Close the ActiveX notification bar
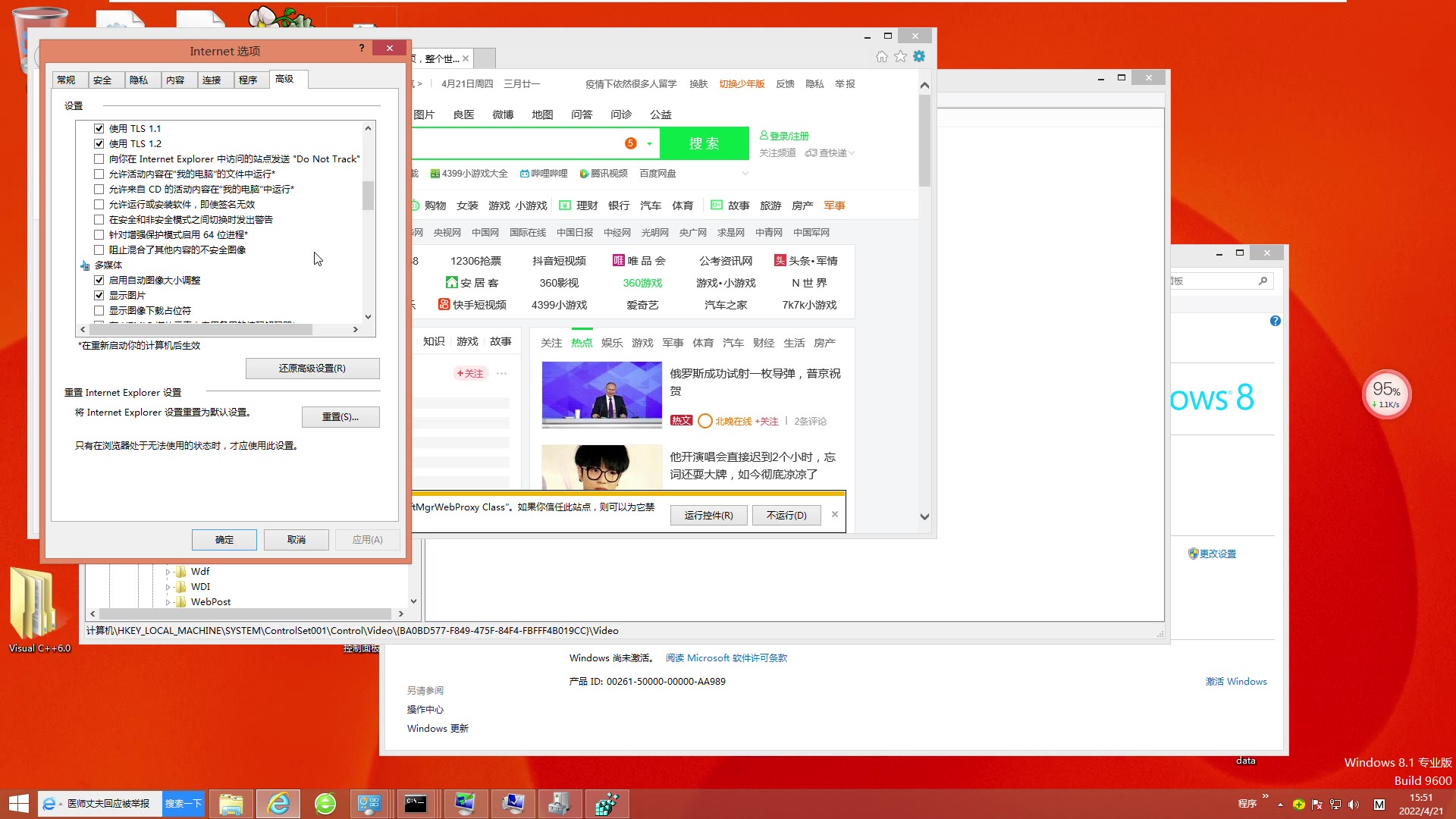Image resolution: width=1456 pixels, height=819 pixels. tap(835, 514)
